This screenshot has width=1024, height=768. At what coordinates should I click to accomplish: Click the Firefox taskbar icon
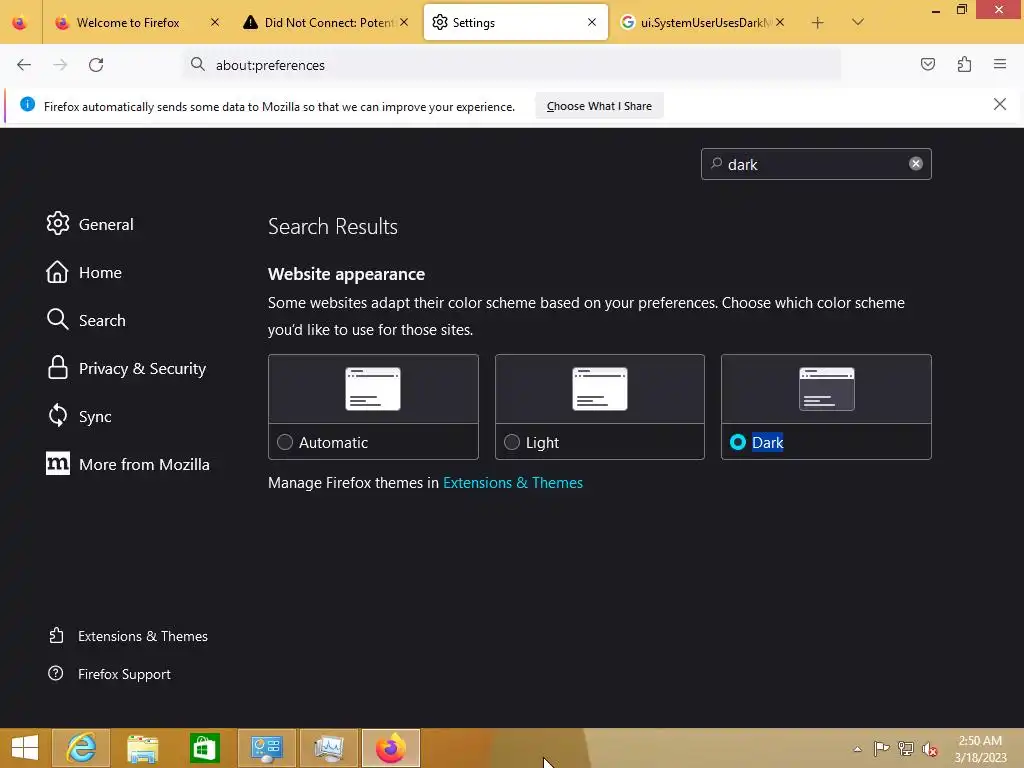(x=391, y=748)
